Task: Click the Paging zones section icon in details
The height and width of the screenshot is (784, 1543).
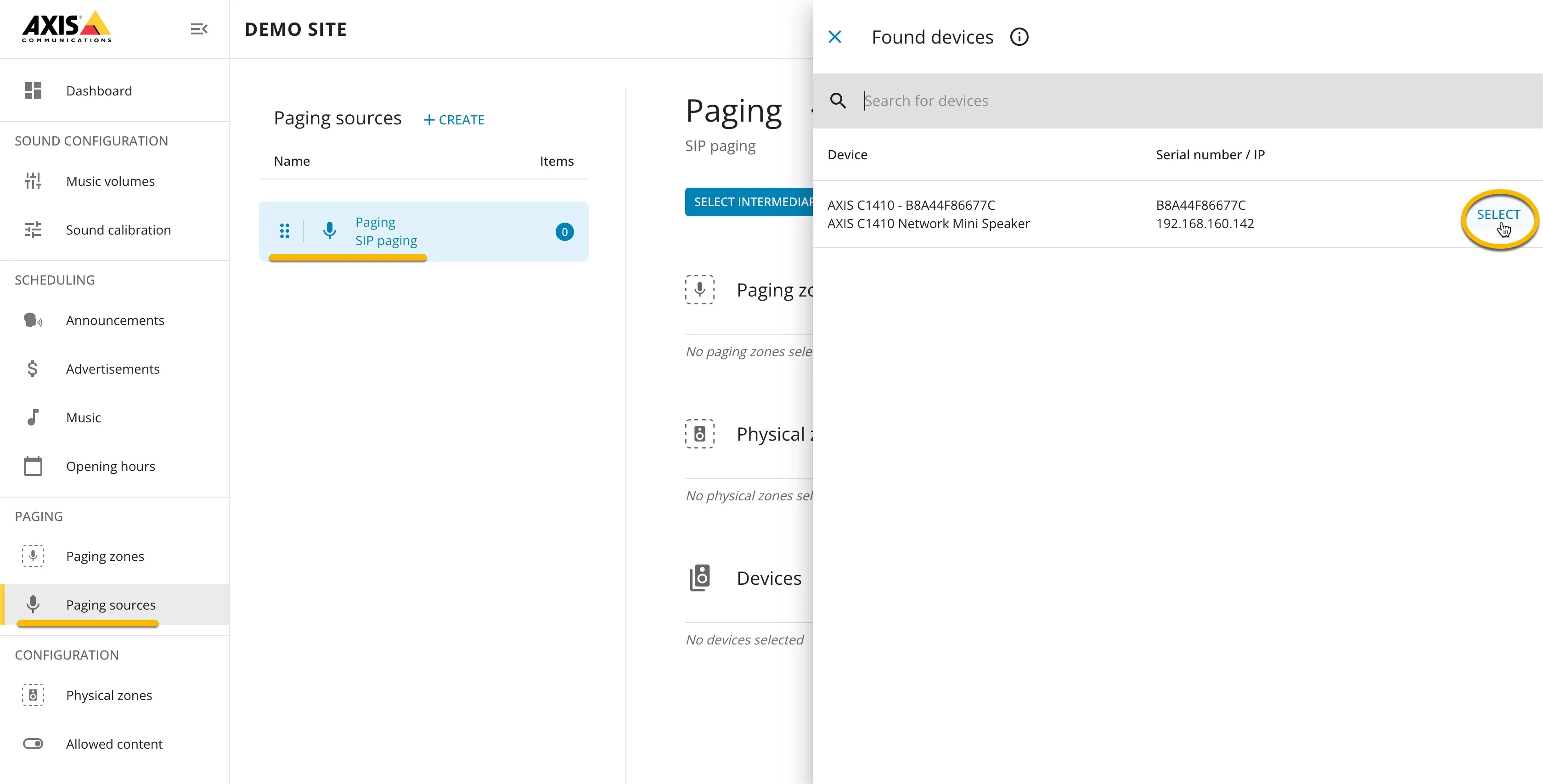Action: [x=699, y=290]
